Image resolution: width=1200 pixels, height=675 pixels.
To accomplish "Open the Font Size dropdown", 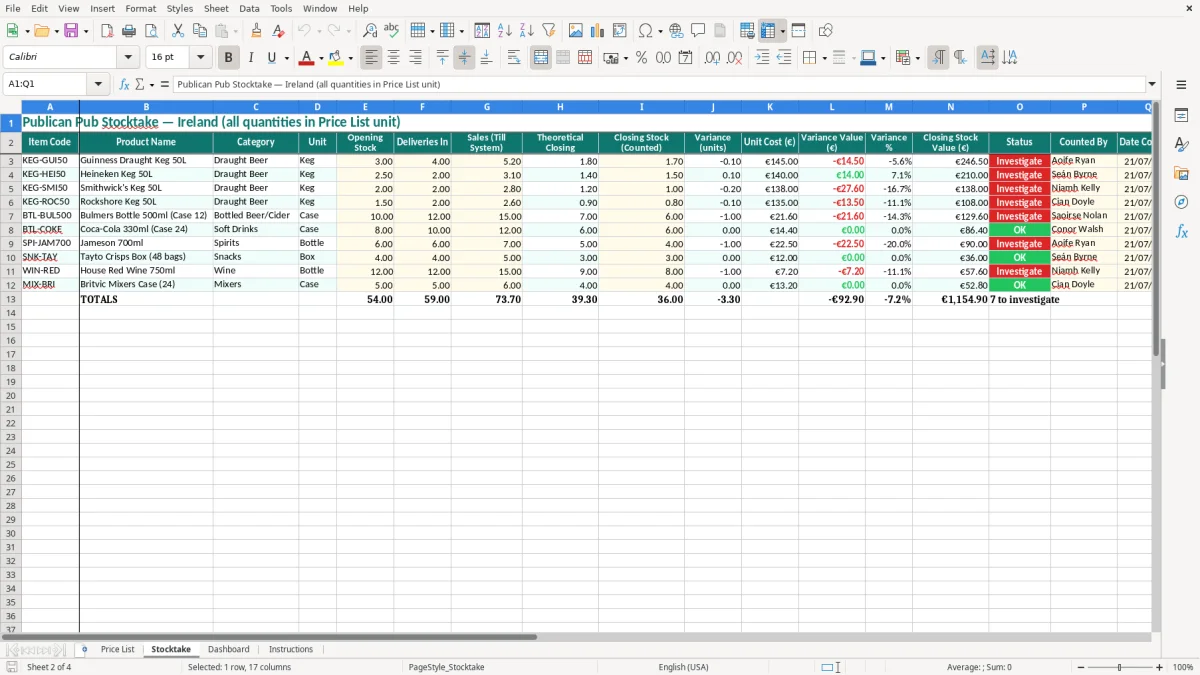I will click(200, 58).
